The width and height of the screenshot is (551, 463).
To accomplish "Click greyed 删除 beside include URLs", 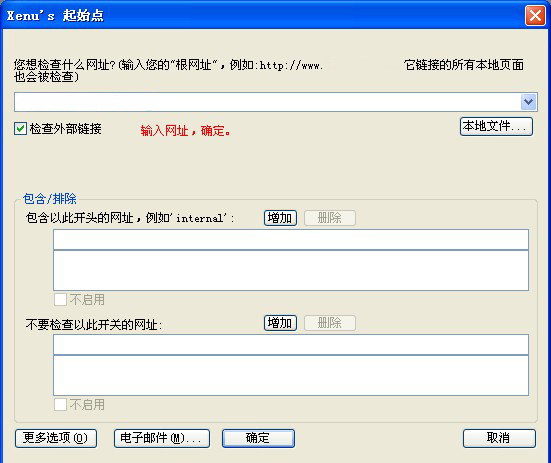I will [x=330, y=218].
